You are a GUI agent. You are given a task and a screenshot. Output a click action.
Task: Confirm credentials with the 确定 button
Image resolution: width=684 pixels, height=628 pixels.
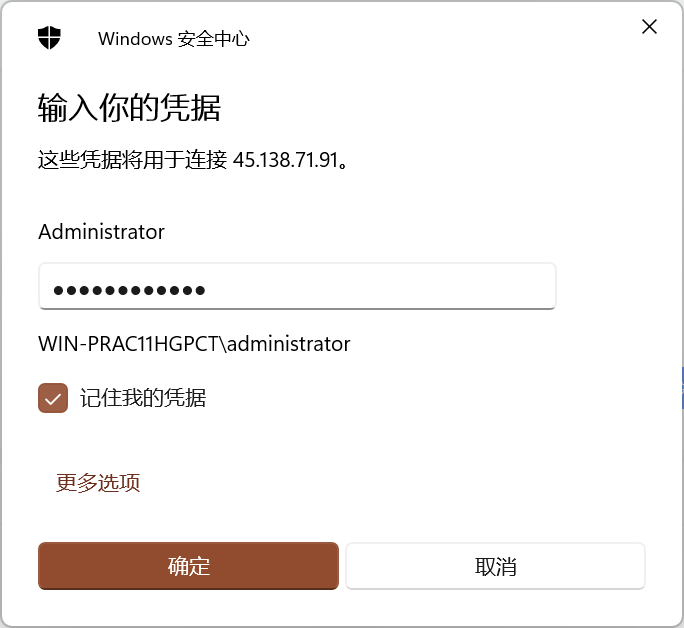point(188,566)
